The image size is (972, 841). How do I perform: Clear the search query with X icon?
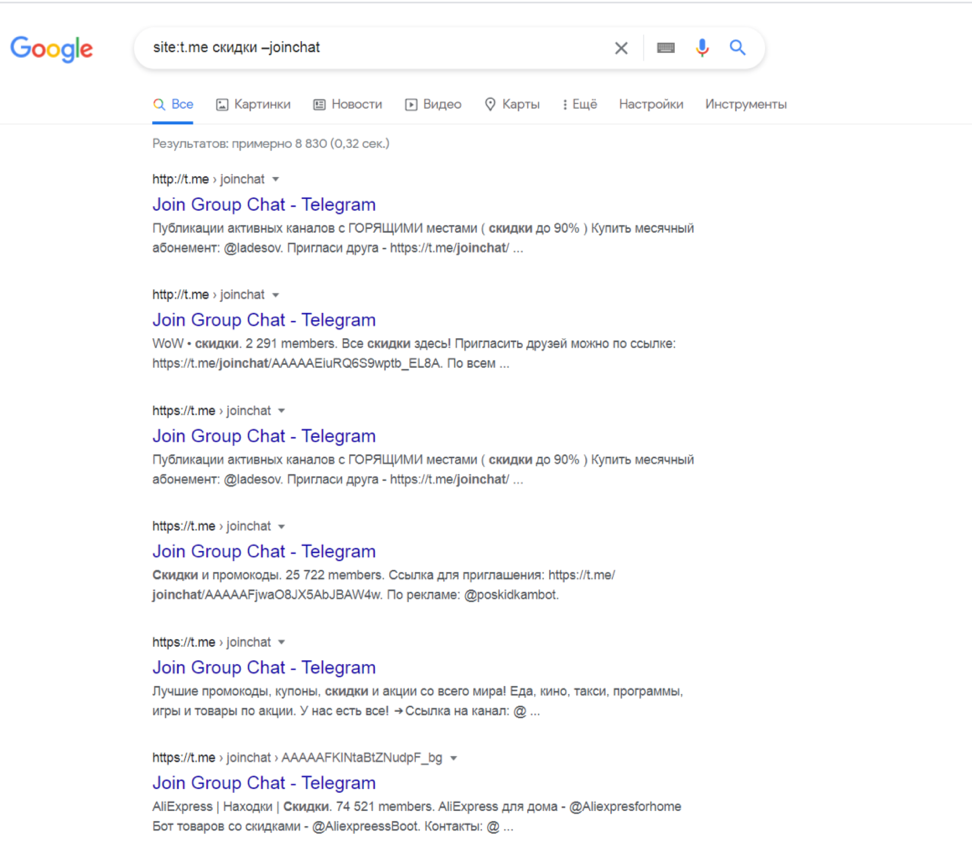(x=621, y=48)
